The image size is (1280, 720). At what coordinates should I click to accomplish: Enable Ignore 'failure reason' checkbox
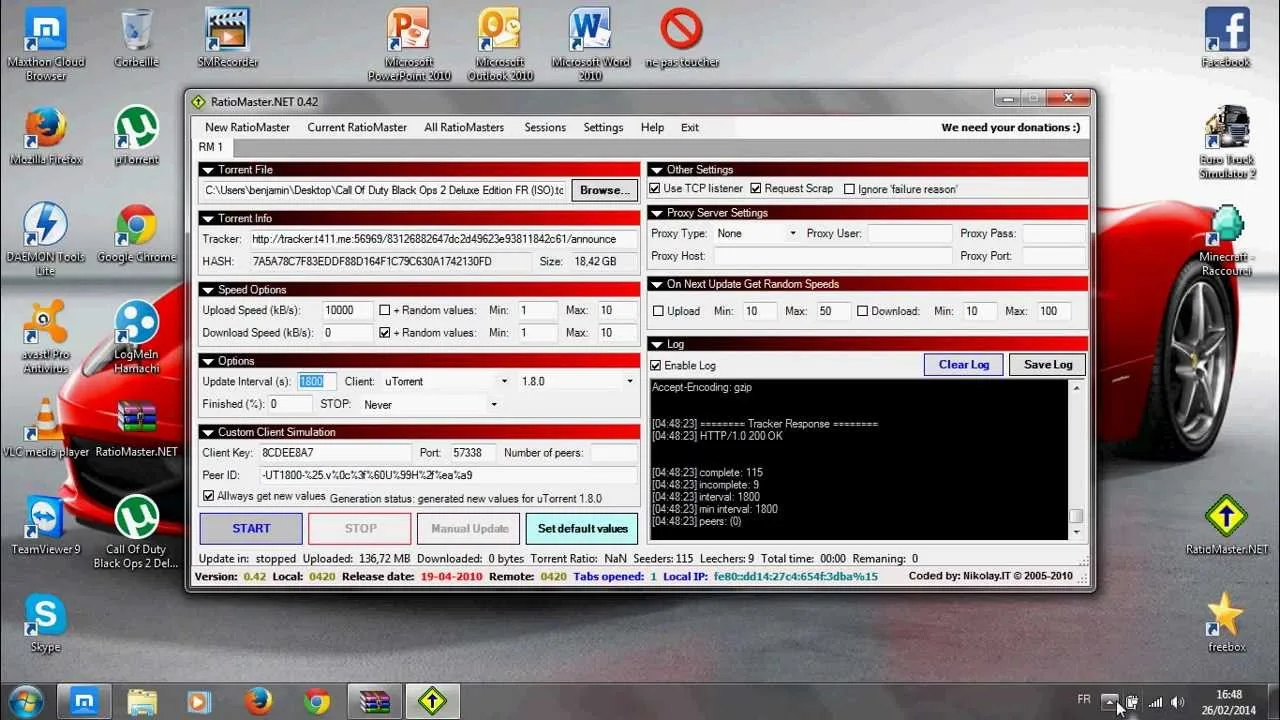(849, 189)
